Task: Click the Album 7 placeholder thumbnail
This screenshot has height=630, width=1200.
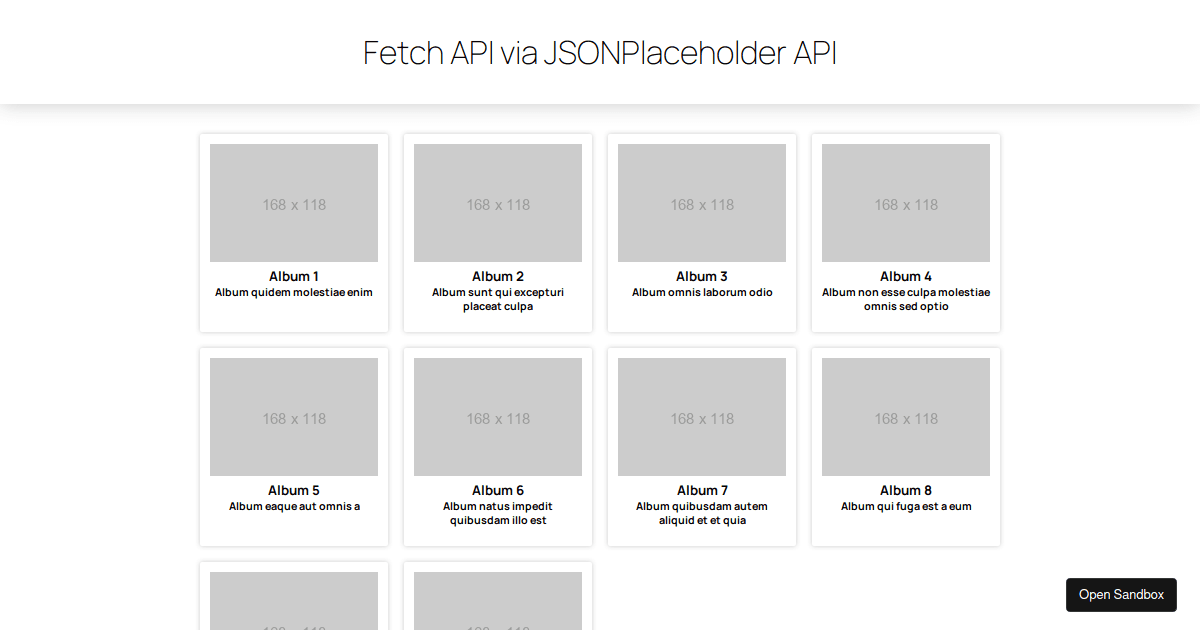Action: [x=701, y=416]
